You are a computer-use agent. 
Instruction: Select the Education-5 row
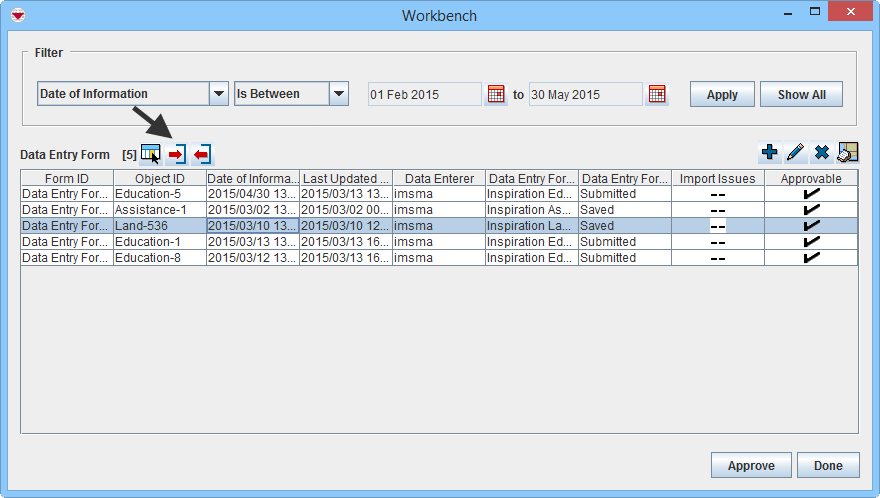tap(159, 194)
